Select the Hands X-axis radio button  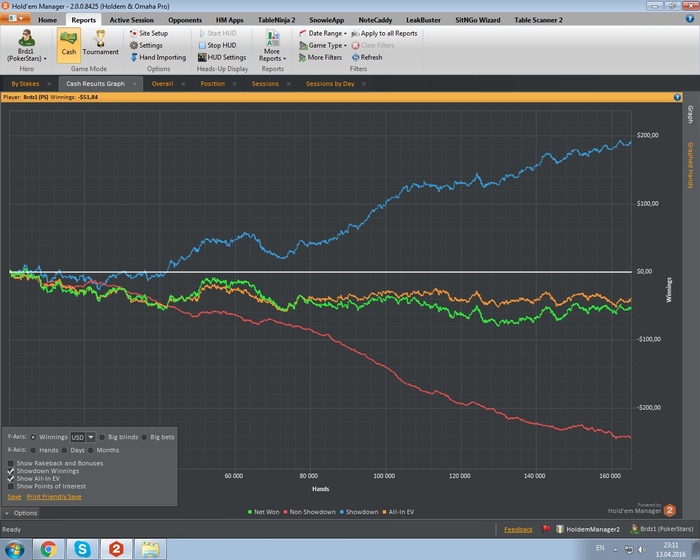(x=33, y=450)
